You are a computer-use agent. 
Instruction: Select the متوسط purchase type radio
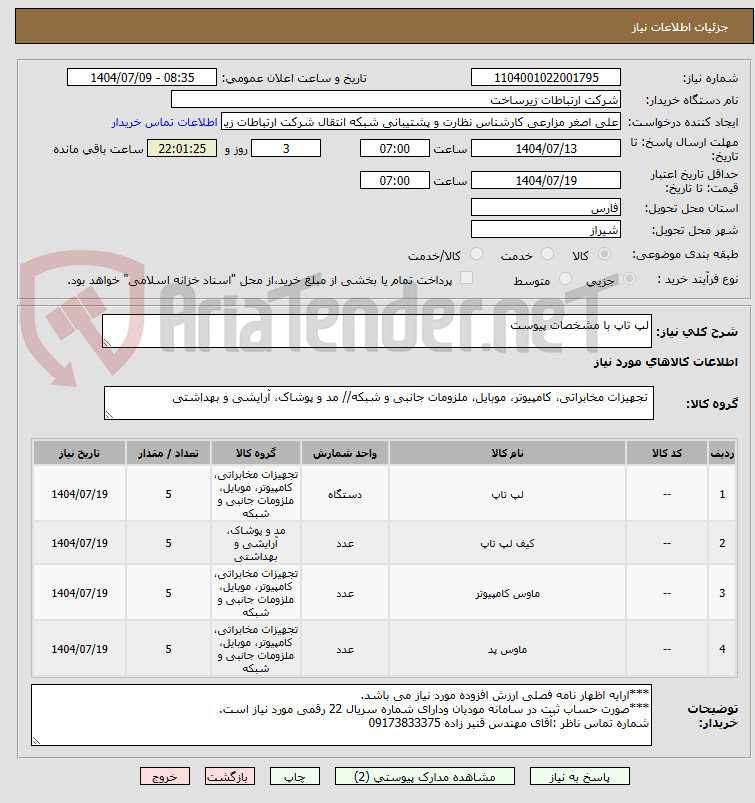pos(565,279)
